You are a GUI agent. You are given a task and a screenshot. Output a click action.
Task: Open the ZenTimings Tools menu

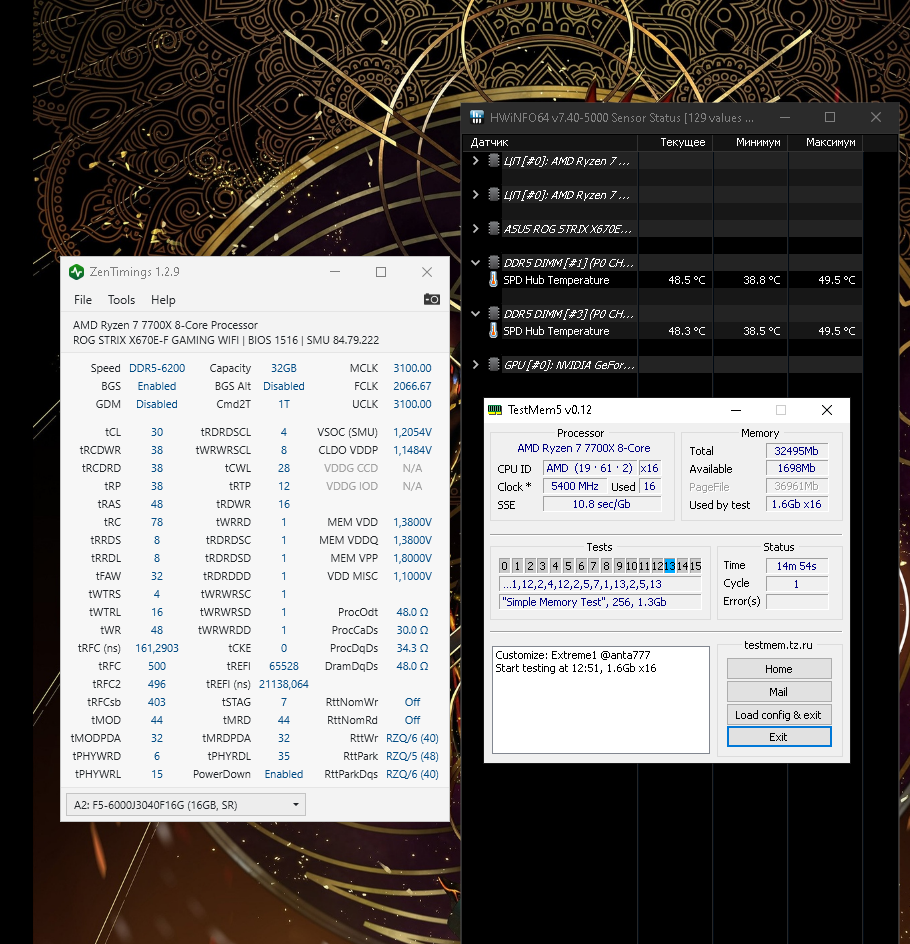(x=121, y=300)
